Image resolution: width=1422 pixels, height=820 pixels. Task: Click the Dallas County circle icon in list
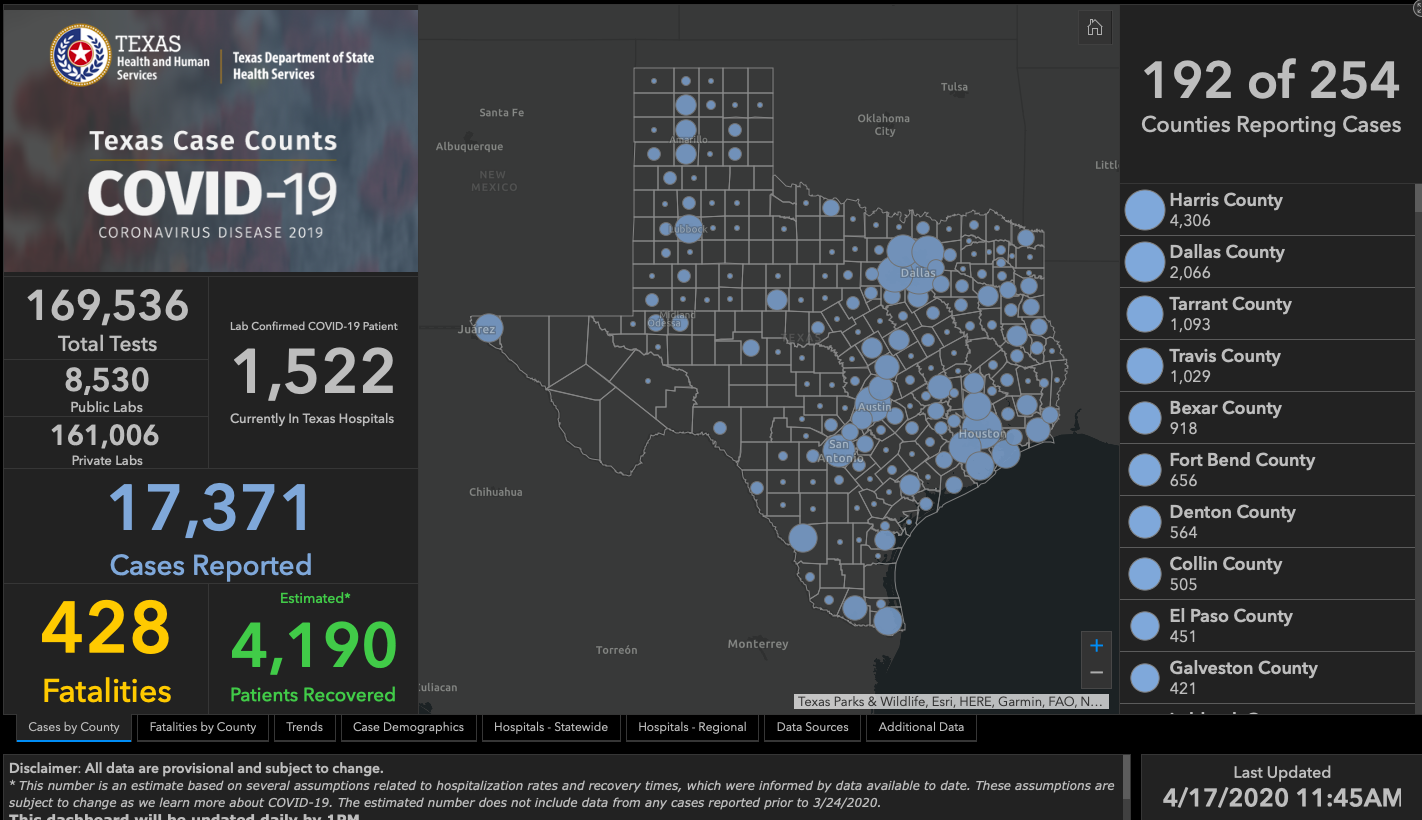(1144, 262)
